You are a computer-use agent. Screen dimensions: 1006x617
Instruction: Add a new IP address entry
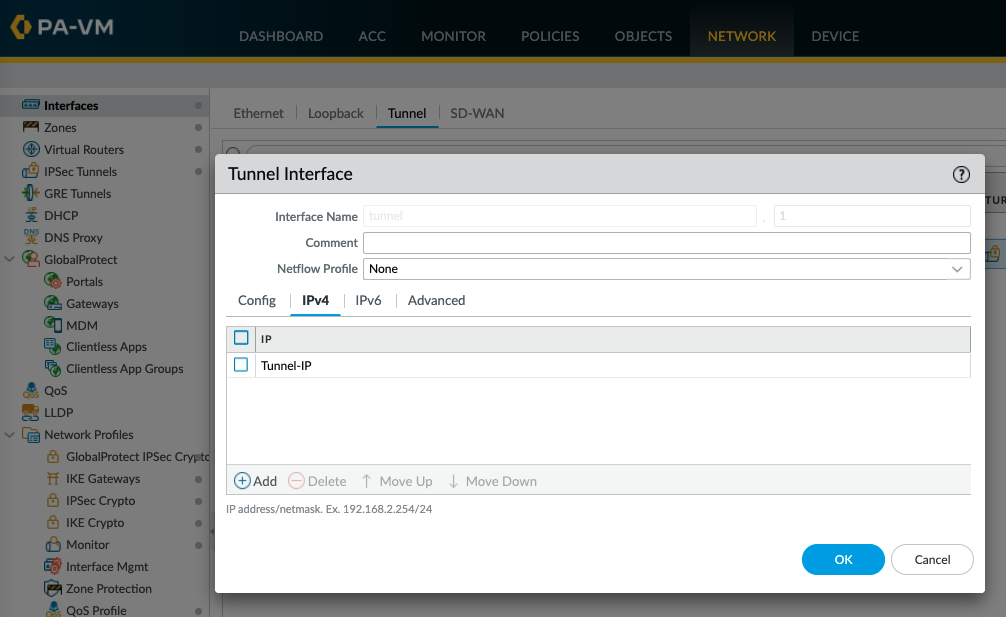(x=255, y=481)
